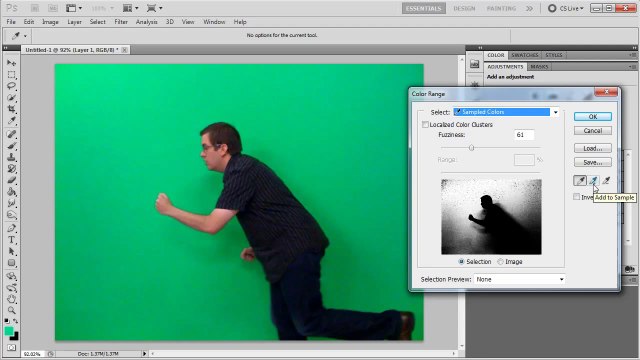The width and height of the screenshot is (640, 360).
Task: Click the Save... button
Action: (593, 162)
